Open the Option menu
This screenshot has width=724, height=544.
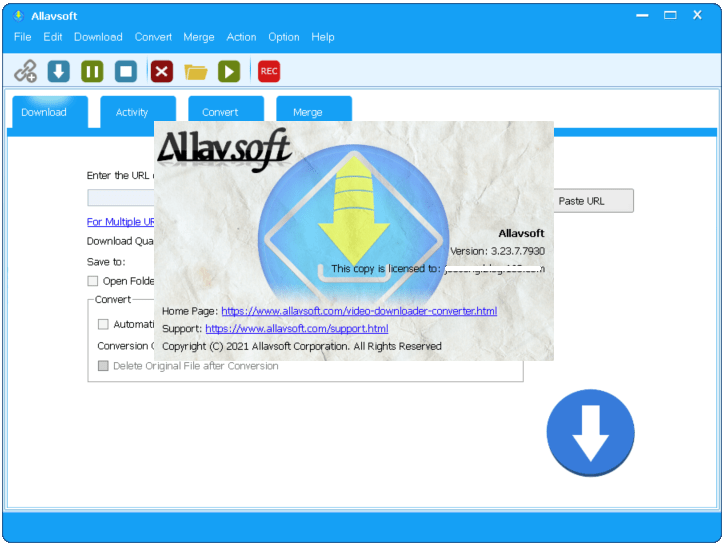284,37
